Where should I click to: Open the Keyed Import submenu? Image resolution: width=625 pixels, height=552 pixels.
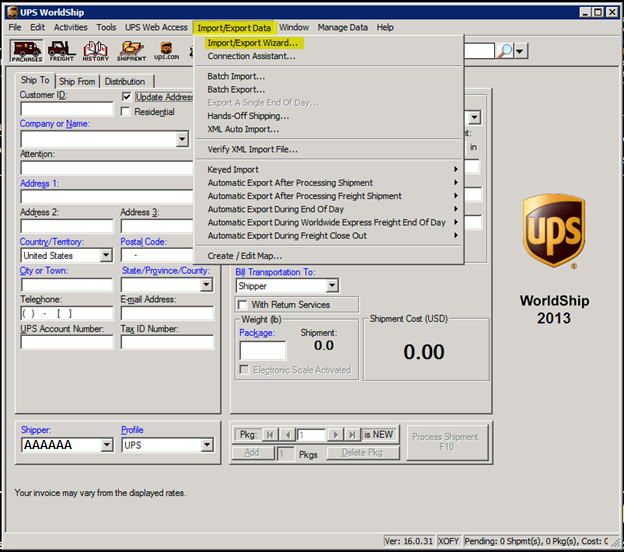tap(233, 170)
